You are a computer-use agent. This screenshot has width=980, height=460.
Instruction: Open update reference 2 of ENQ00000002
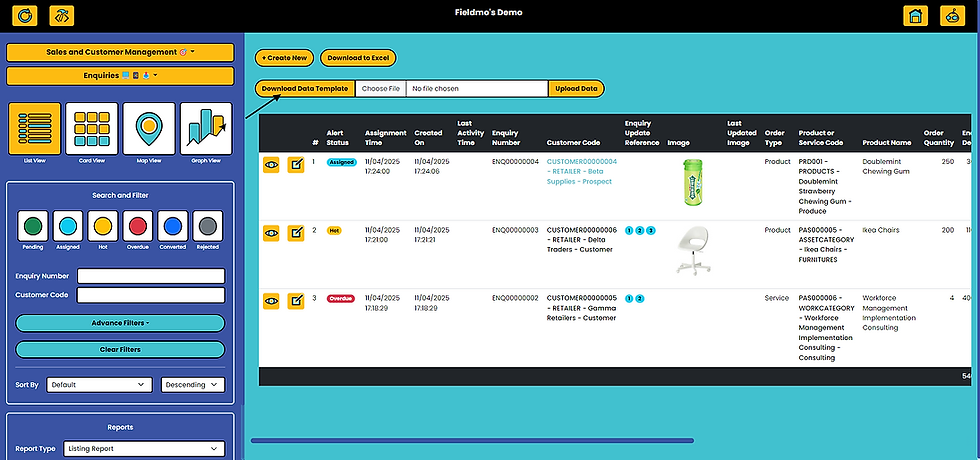(640, 299)
